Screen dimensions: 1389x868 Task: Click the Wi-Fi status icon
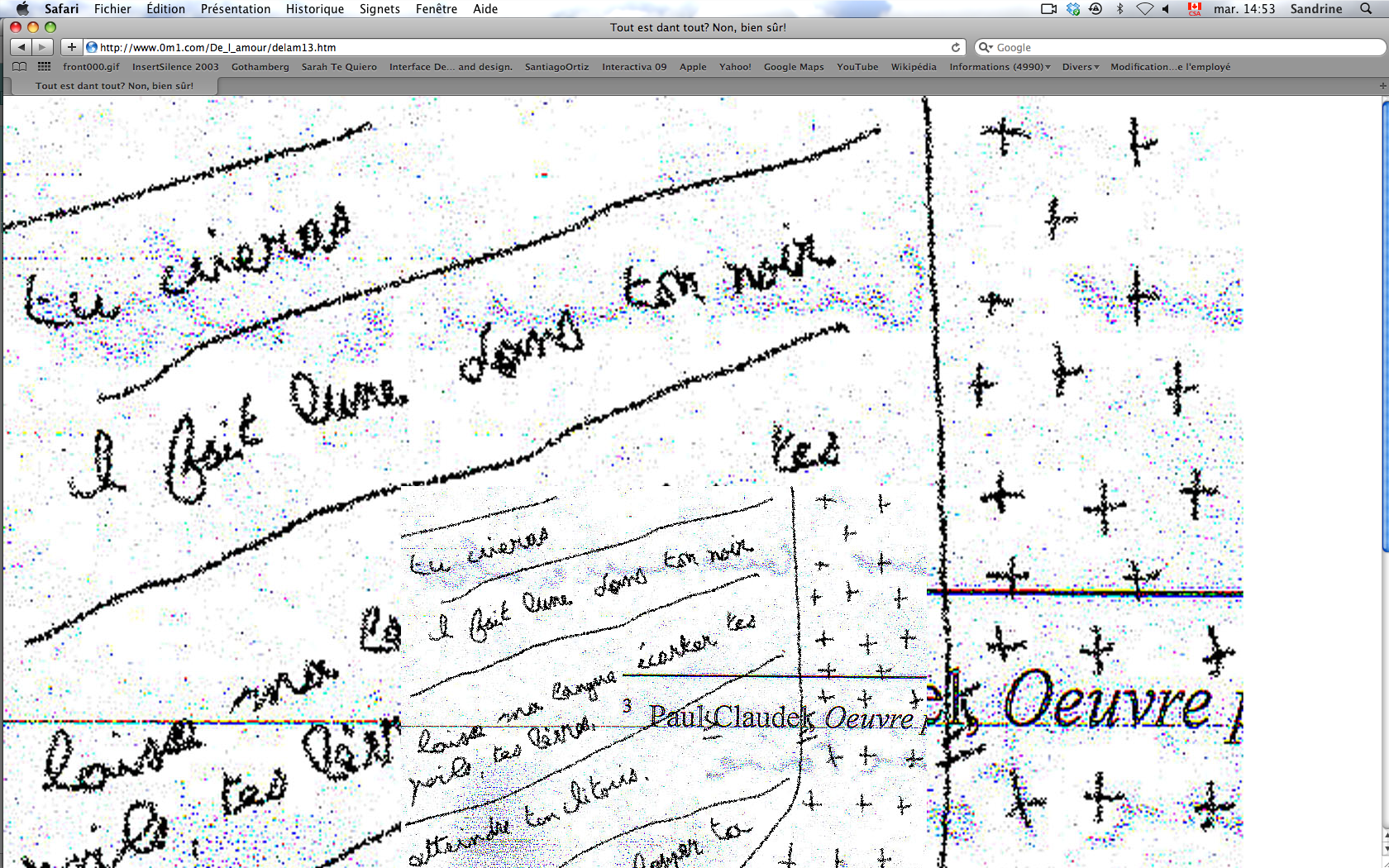pos(1144,9)
